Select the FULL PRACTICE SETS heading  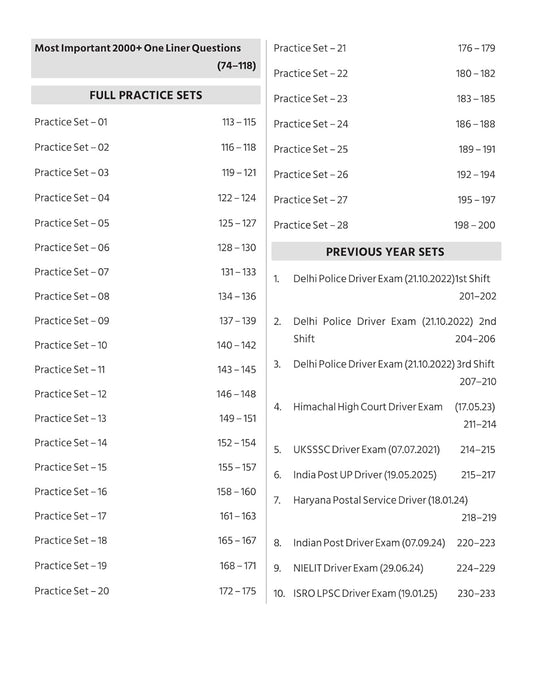click(146, 95)
